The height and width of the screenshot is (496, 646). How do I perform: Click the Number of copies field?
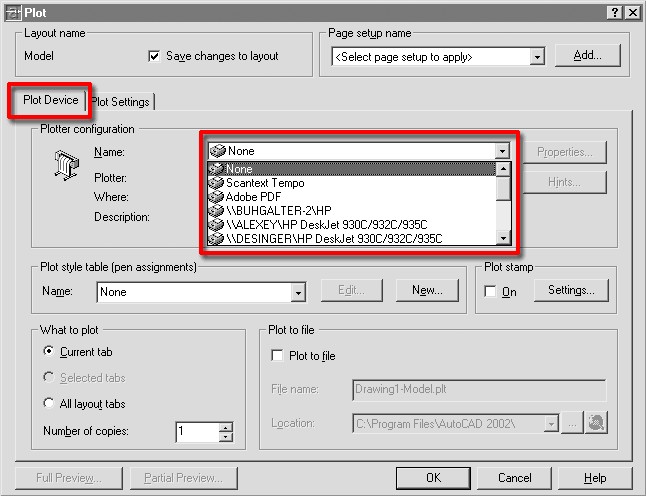point(198,432)
